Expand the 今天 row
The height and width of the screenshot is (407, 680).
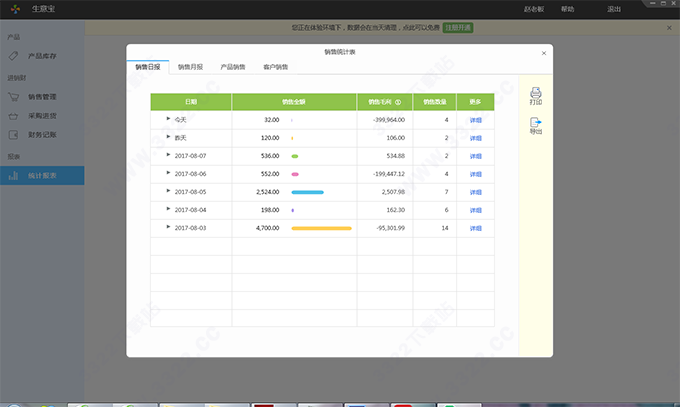tap(168, 118)
